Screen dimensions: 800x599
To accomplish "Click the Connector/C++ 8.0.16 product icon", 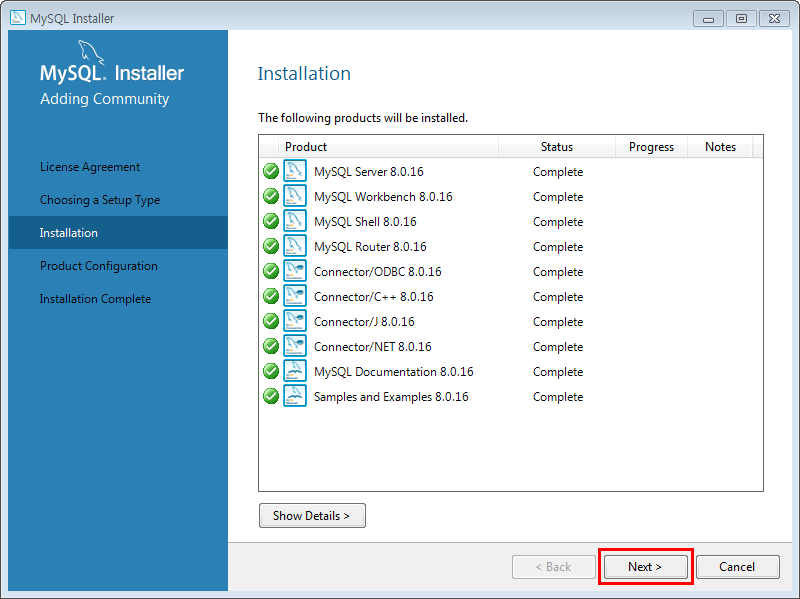I will (295, 296).
